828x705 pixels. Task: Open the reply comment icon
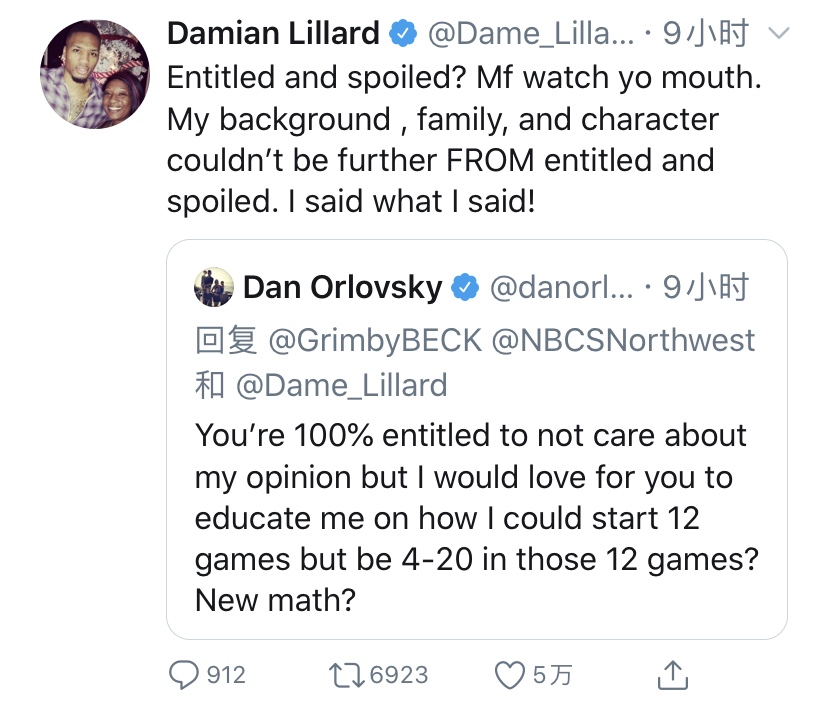coord(183,675)
